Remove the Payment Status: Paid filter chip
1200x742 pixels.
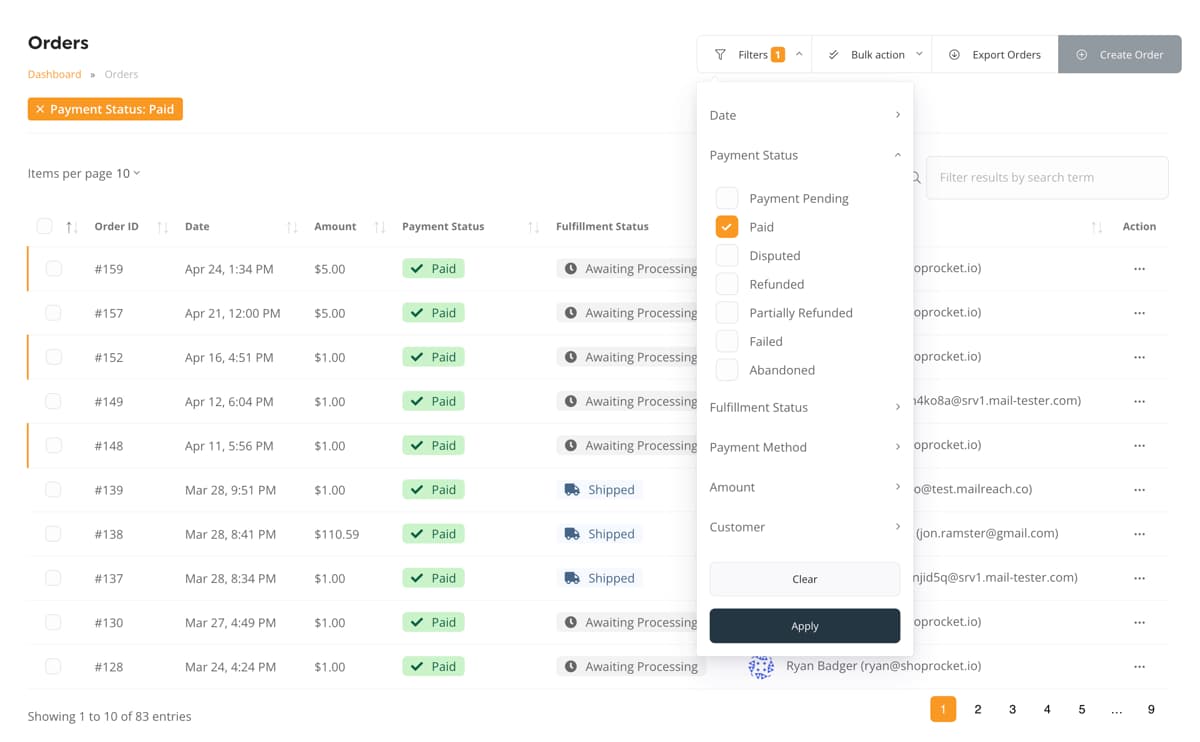40,109
